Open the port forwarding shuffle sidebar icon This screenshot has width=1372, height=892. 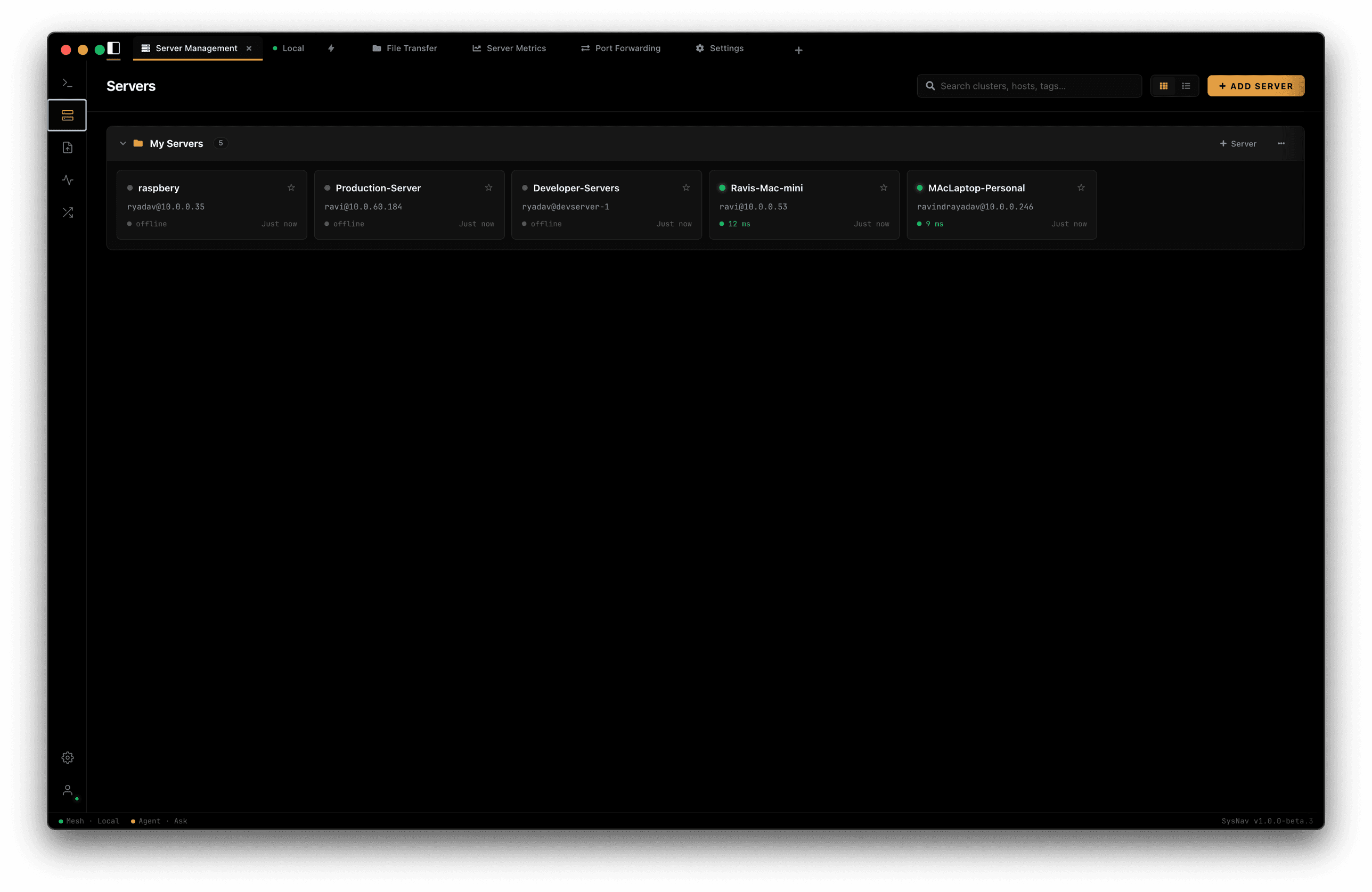point(68,212)
